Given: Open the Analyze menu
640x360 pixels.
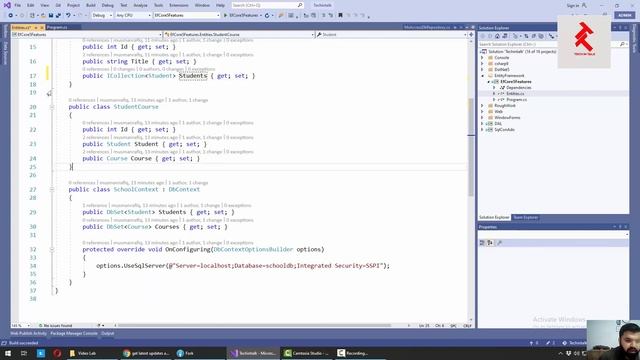Looking at the screenshot, I should tap(140, 5).
